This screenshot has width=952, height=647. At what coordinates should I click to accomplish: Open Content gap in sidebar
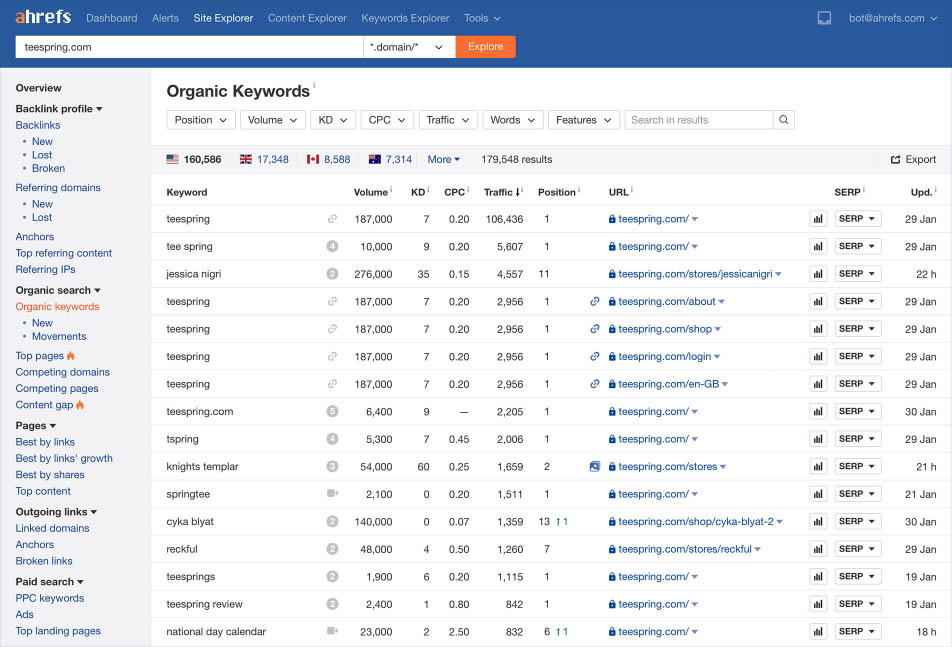tap(44, 405)
